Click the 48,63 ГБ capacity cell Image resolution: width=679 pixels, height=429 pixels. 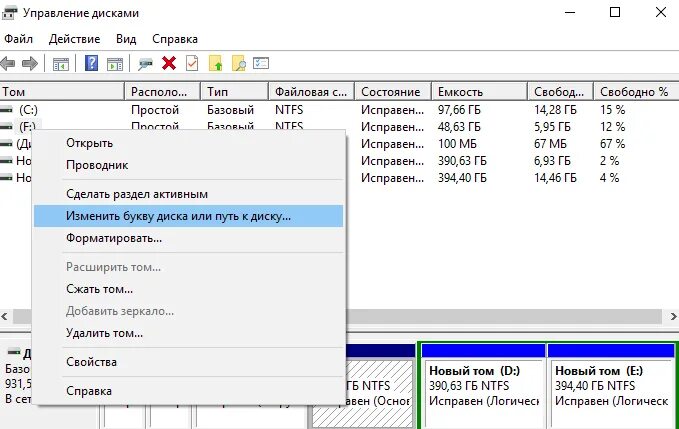tap(459, 127)
